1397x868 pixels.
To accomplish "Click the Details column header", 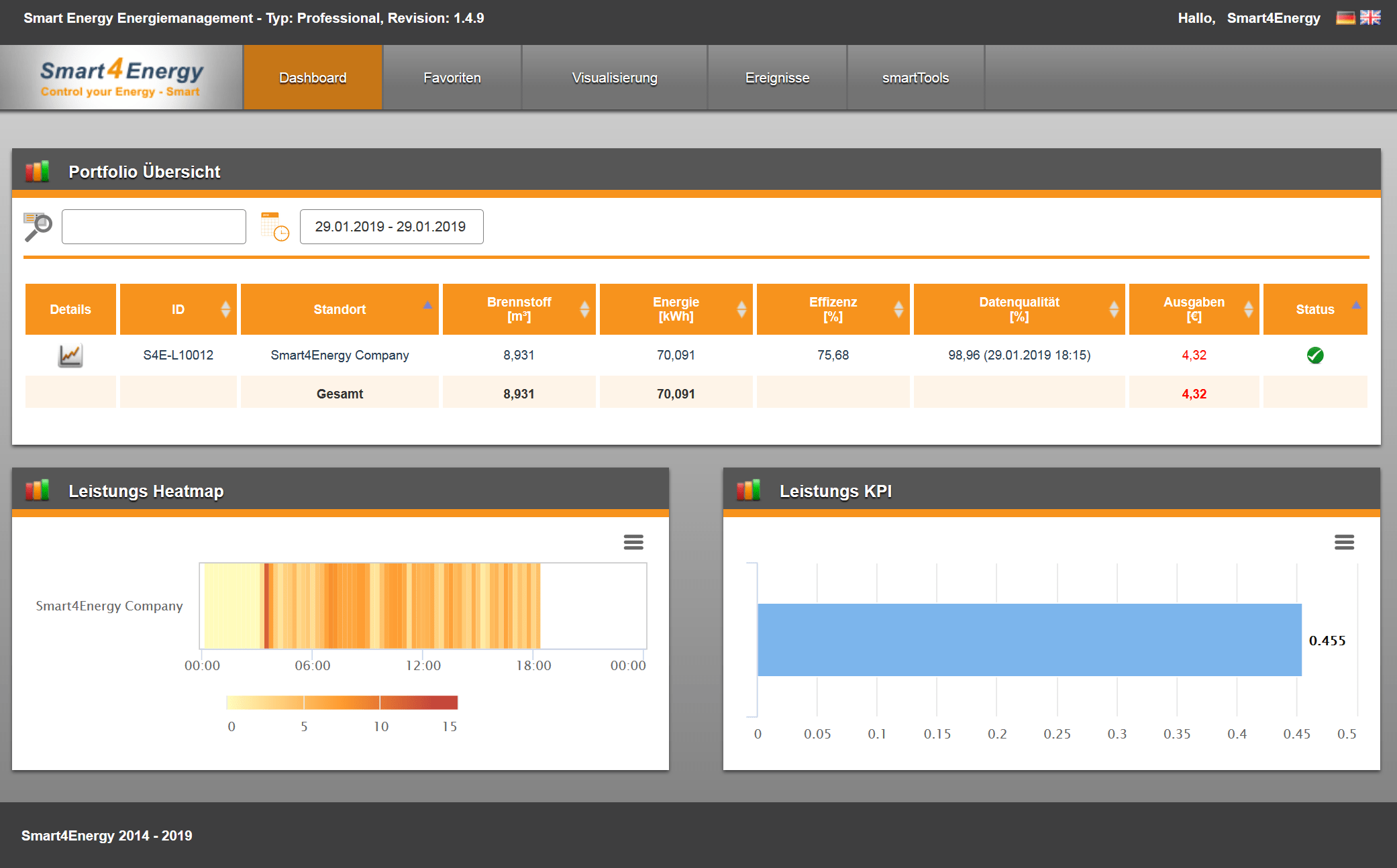I will (x=70, y=309).
